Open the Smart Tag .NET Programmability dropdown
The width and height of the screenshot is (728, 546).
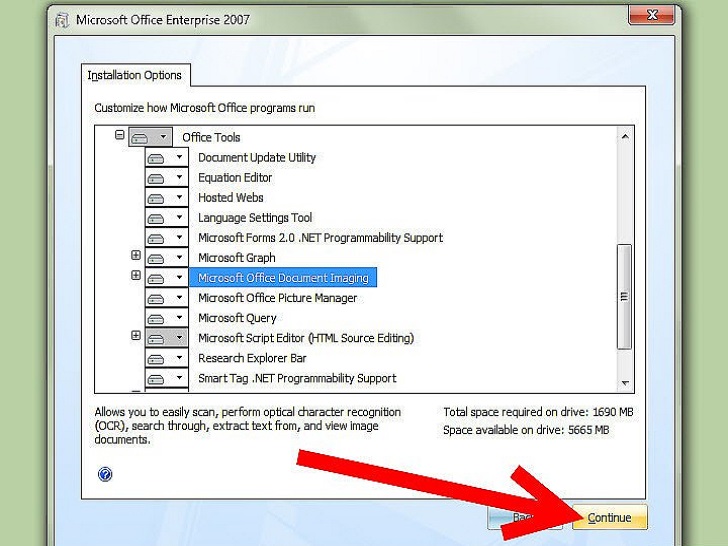tap(179, 378)
